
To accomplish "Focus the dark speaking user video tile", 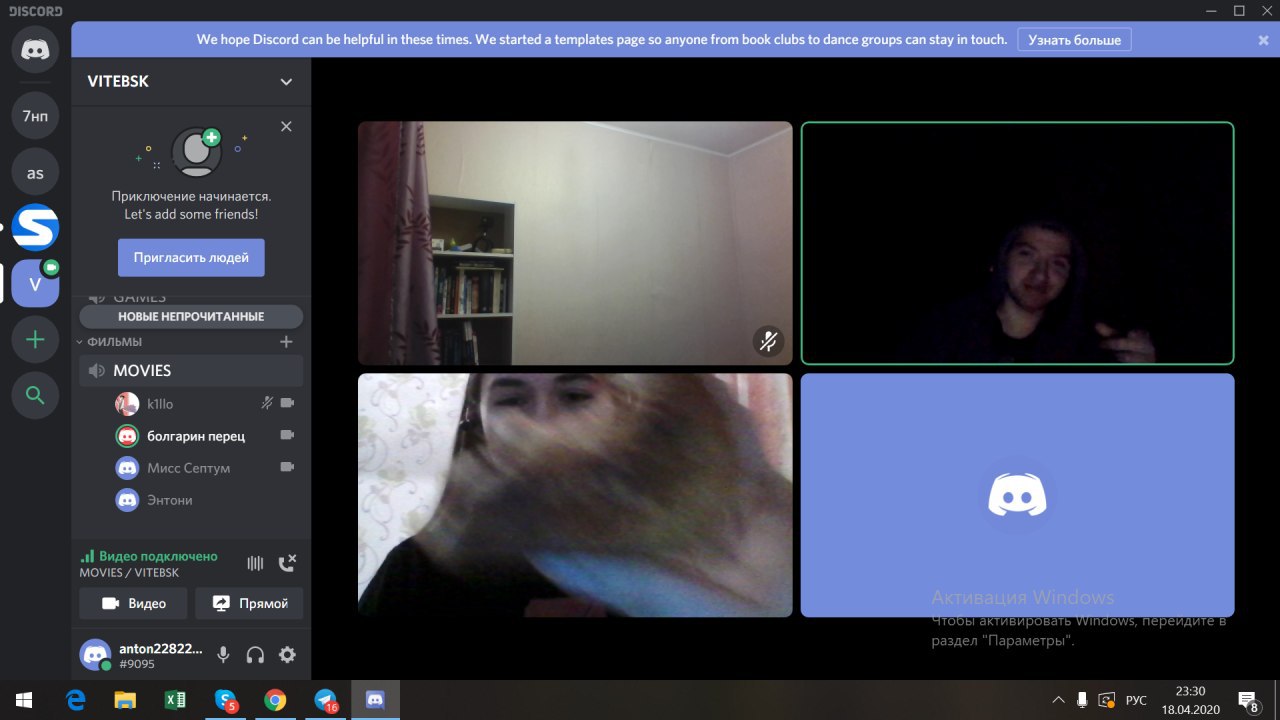I will (x=1018, y=243).
